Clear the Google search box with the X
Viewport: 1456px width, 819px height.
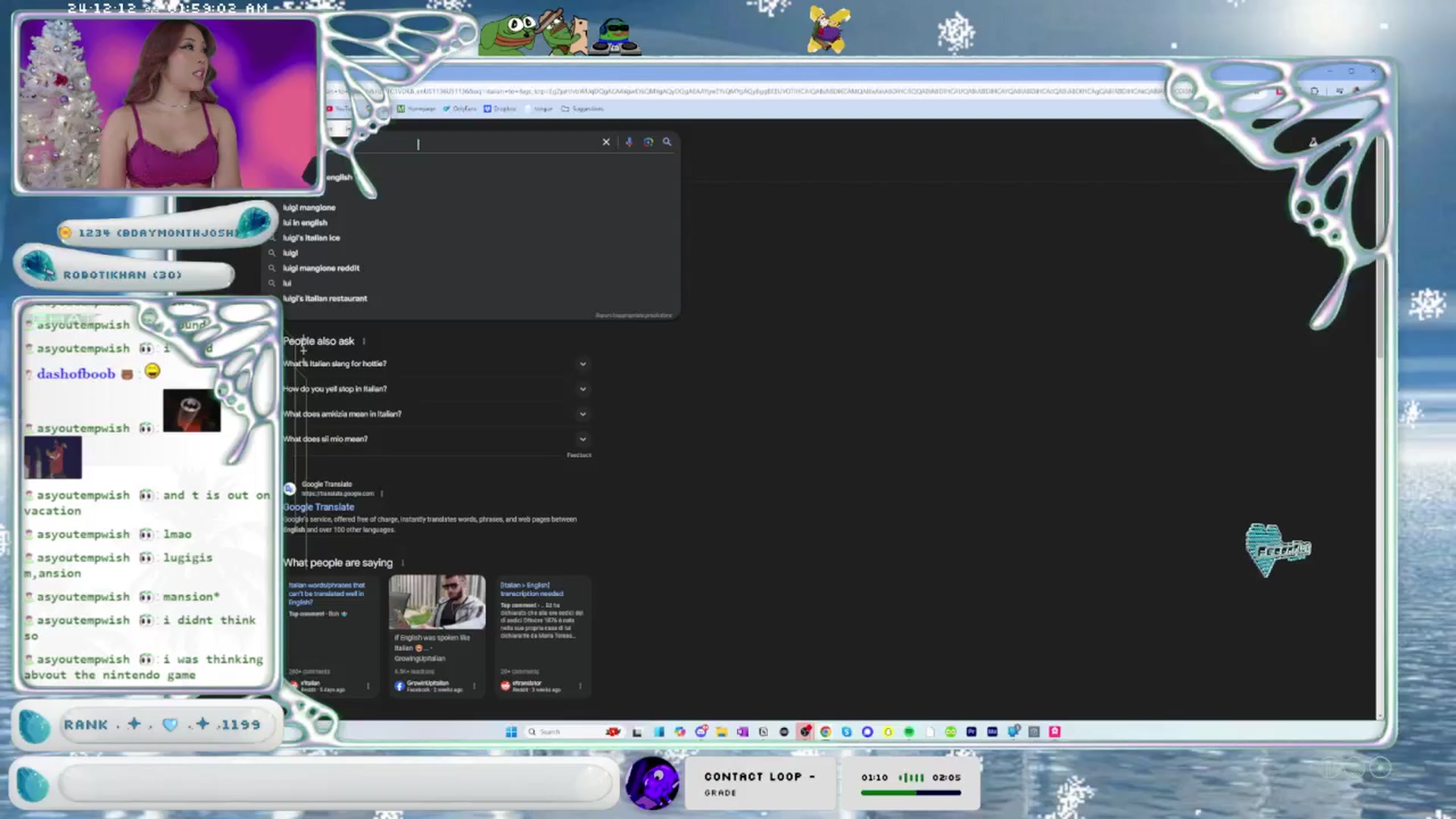click(606, 142)
